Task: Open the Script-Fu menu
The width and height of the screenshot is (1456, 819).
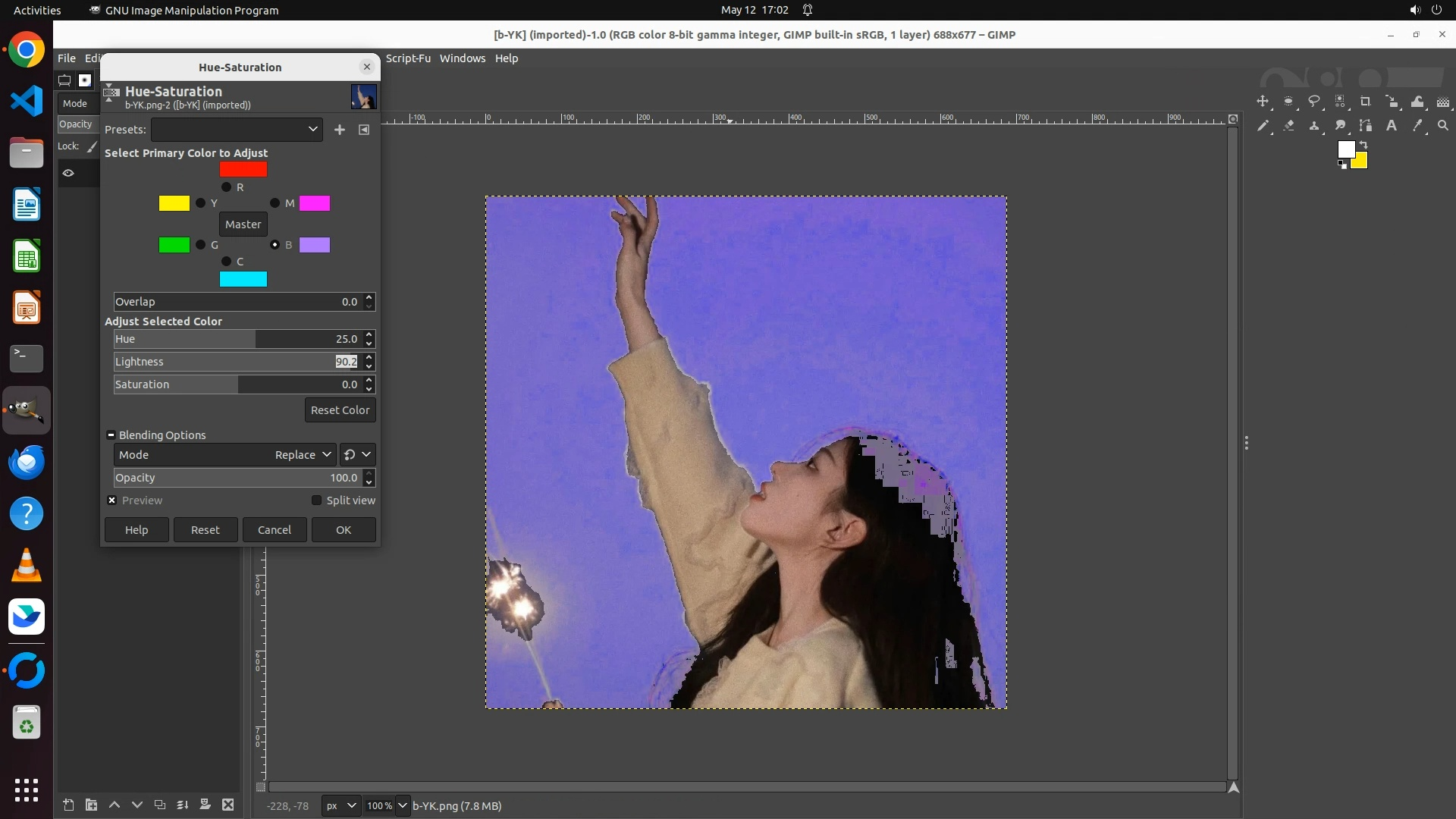Action: (x=408, y=58)
